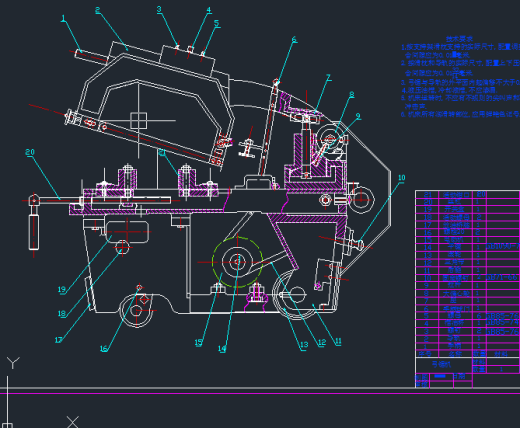The image size is (520, 428).
Task: Select callout number 16 at the bottom
Action: pyautogui.click(x=104, y=349)
